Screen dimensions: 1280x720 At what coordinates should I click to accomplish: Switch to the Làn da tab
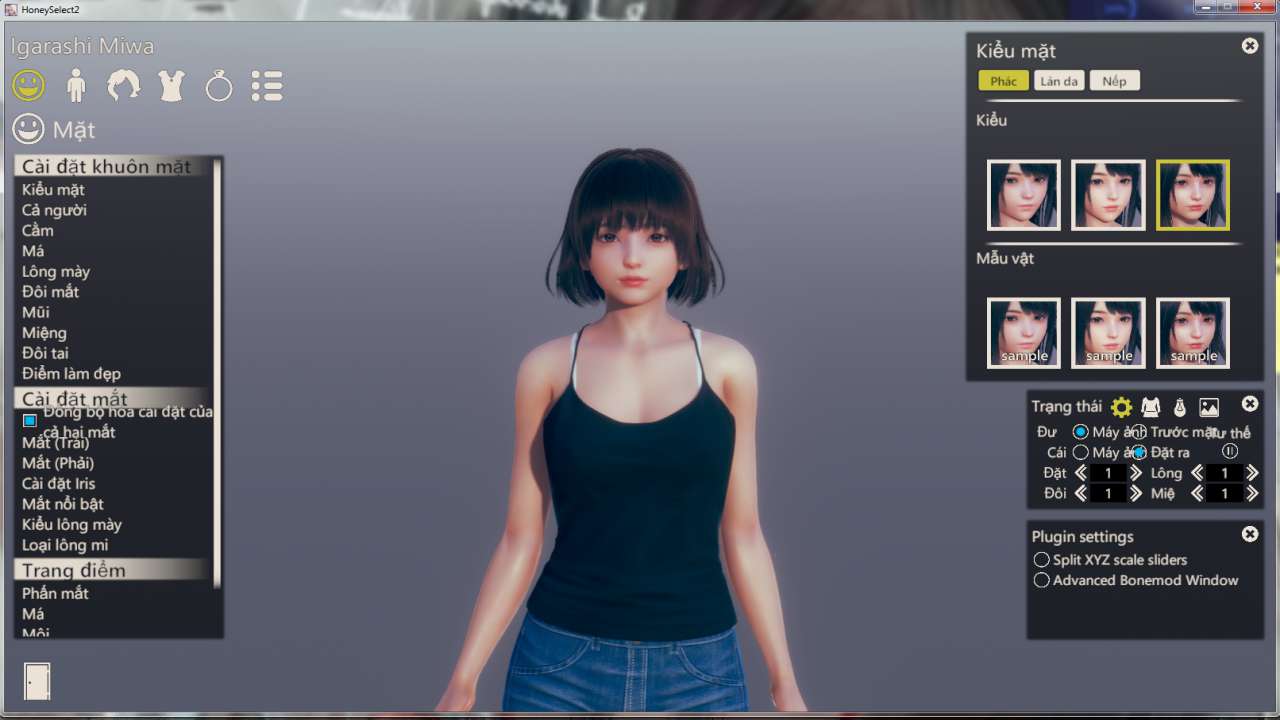[1059, 81]
